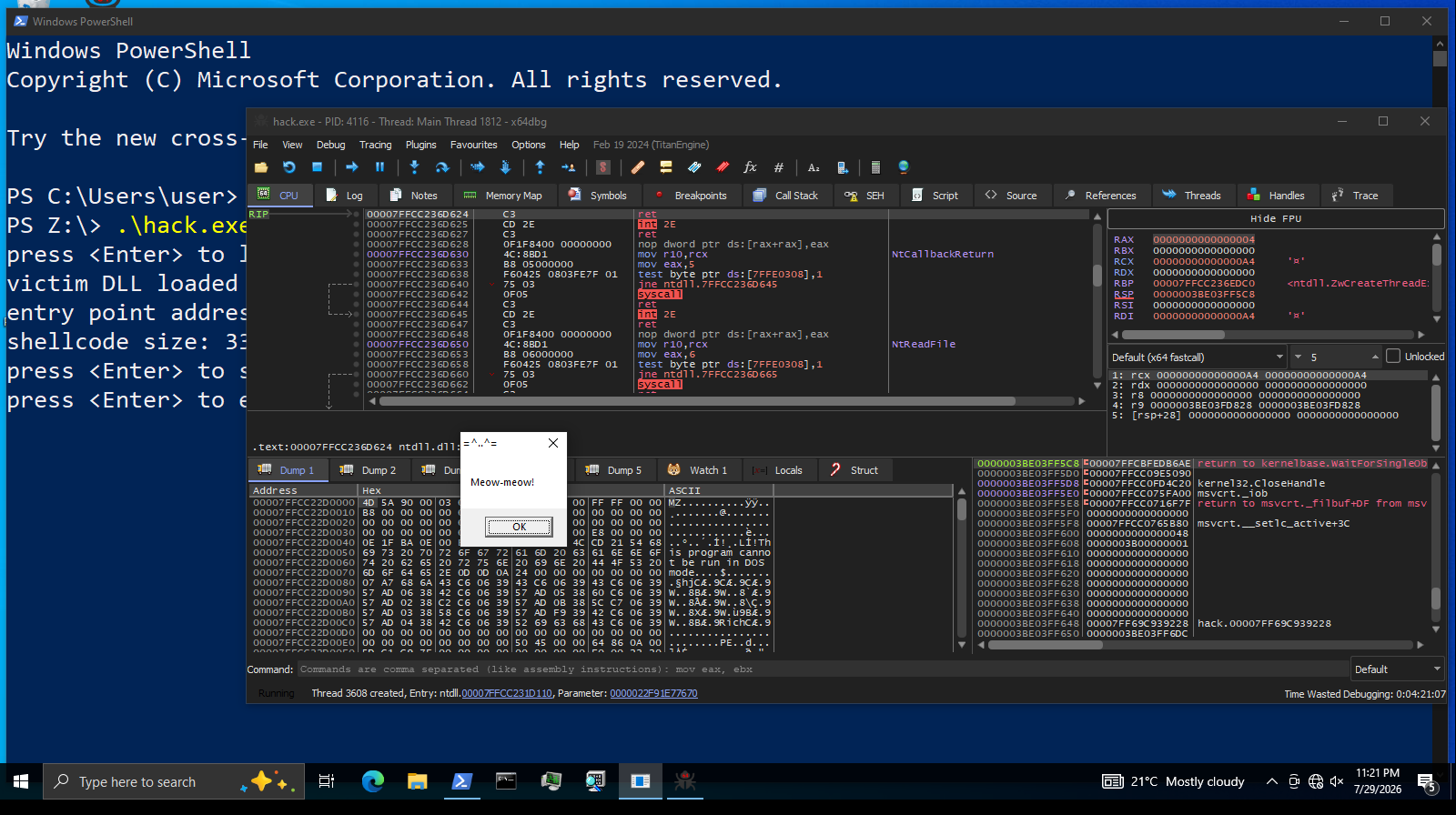The height and width of the screenshot is (815, 1456).
Task: Open the Plugins menu
Action: click(421, 145)
